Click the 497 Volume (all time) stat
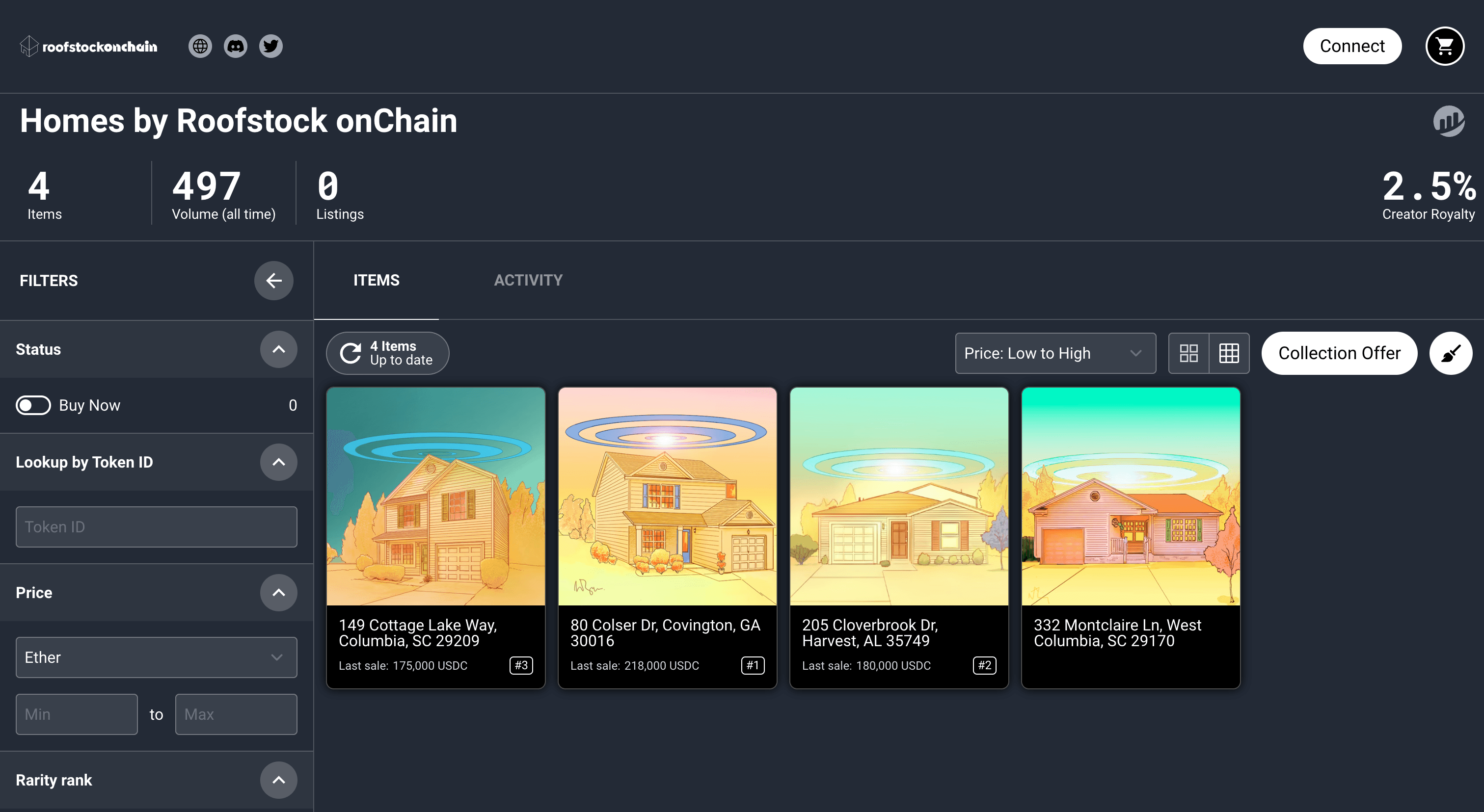Viewport: 1484px width, 812px height. 223,195
